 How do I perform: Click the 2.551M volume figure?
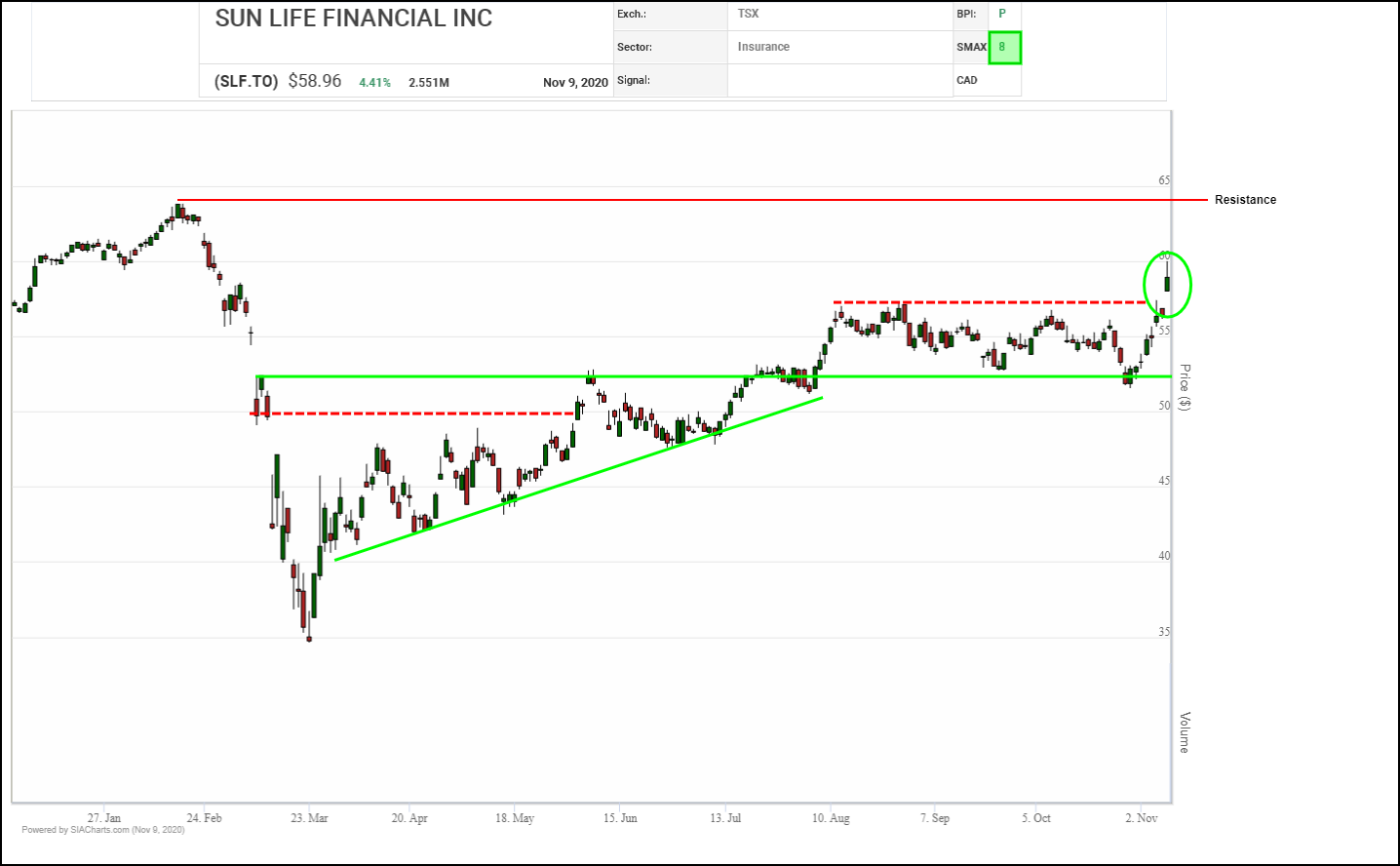point(428,83)
